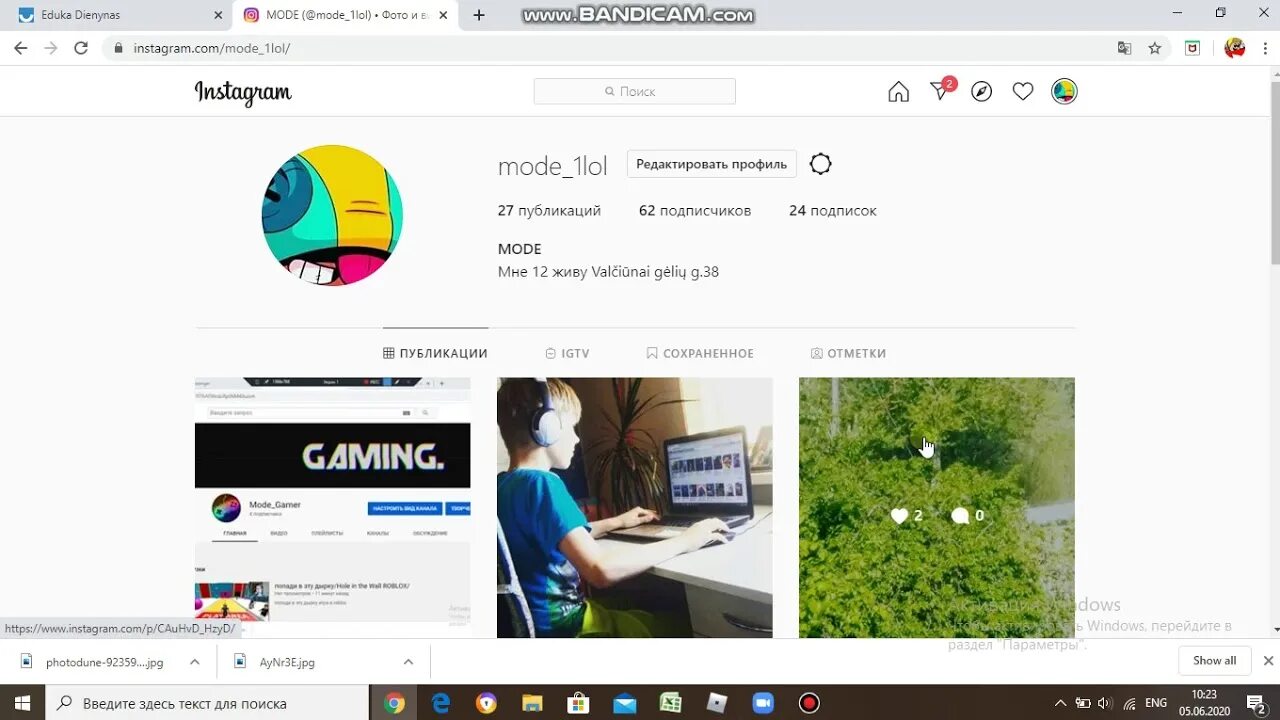
Task: Go forward in browser history
Action: 51,48
